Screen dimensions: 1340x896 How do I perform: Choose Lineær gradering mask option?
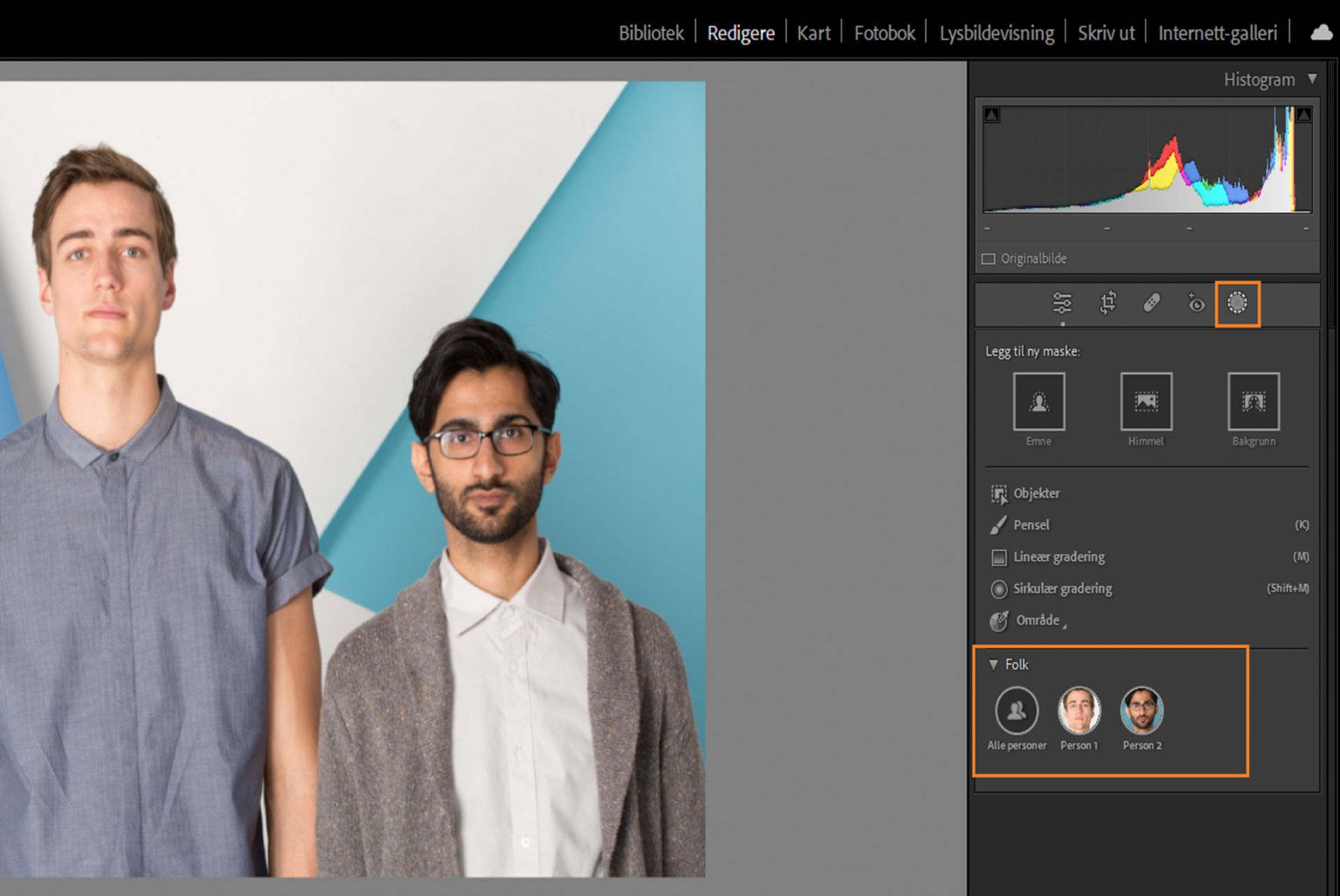tap(1058, 557)
